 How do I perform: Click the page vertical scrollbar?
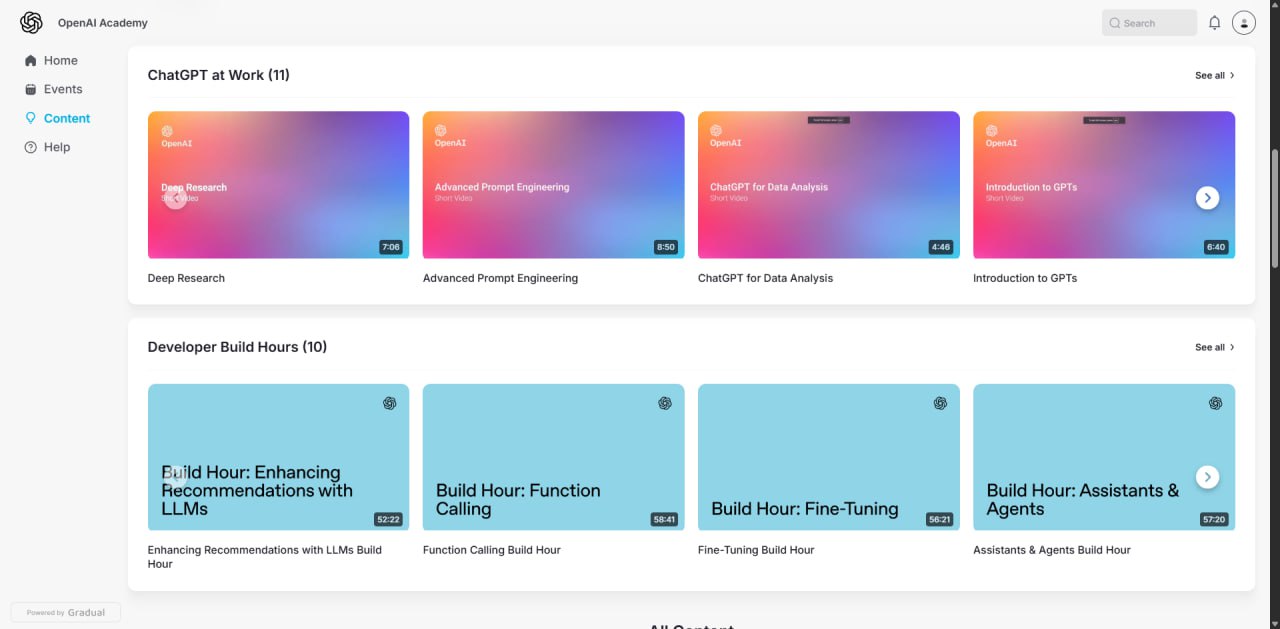(1274, 208)
